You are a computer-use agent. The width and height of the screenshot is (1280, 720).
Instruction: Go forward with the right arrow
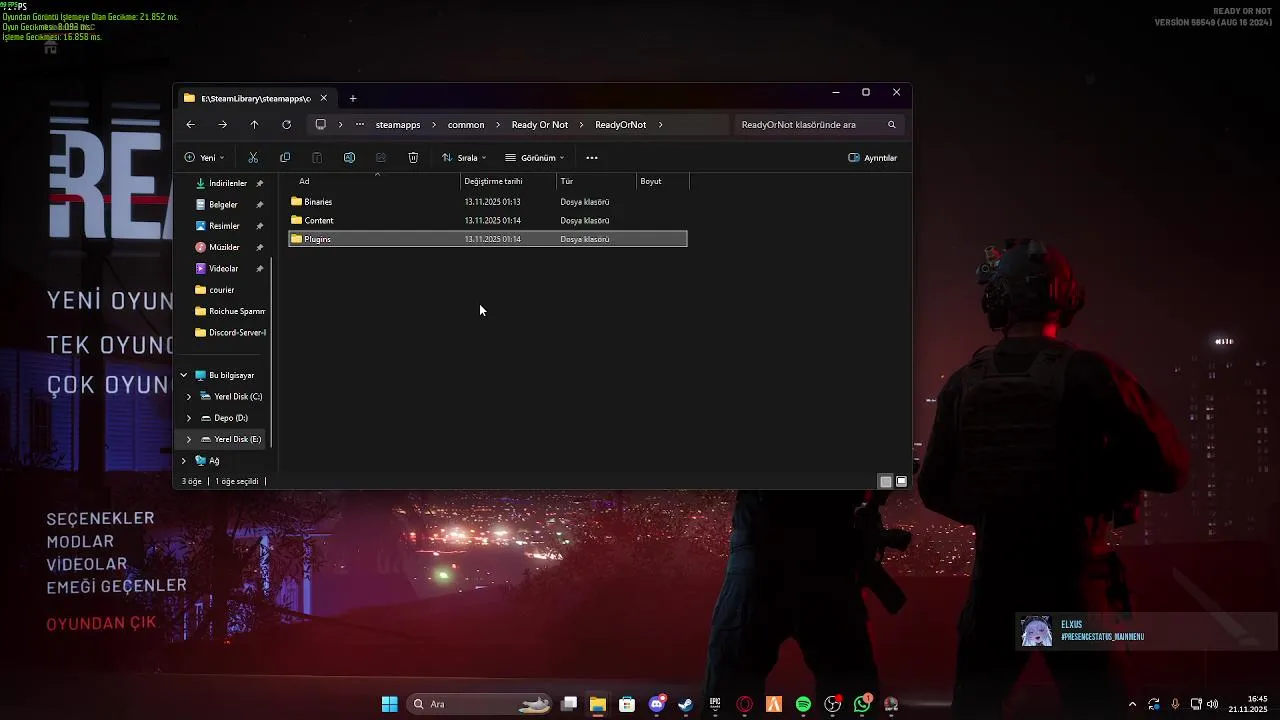coord(222,125)
